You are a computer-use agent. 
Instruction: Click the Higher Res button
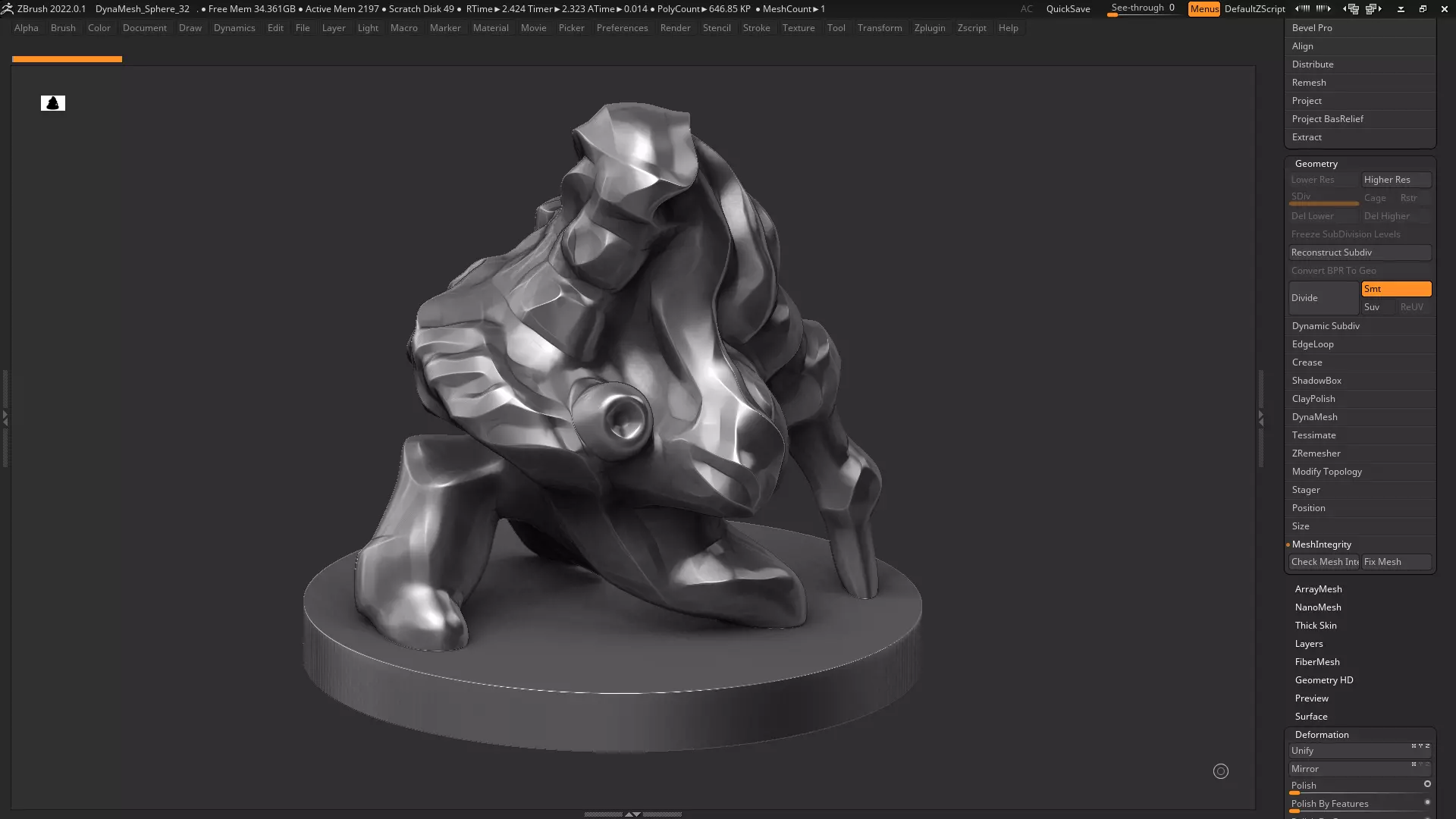point(1396,180)
